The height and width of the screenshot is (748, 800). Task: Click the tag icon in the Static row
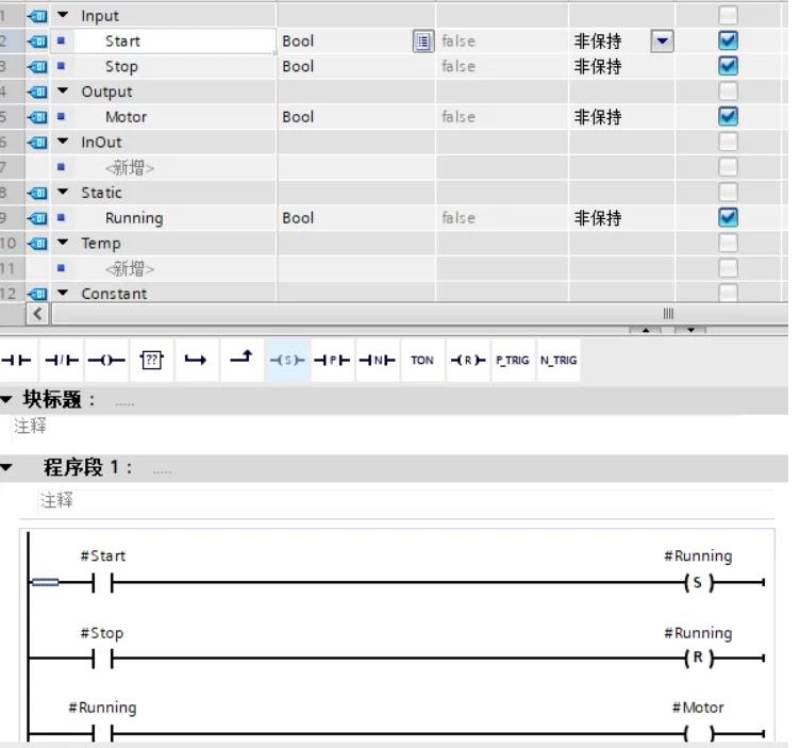[37, 192]
